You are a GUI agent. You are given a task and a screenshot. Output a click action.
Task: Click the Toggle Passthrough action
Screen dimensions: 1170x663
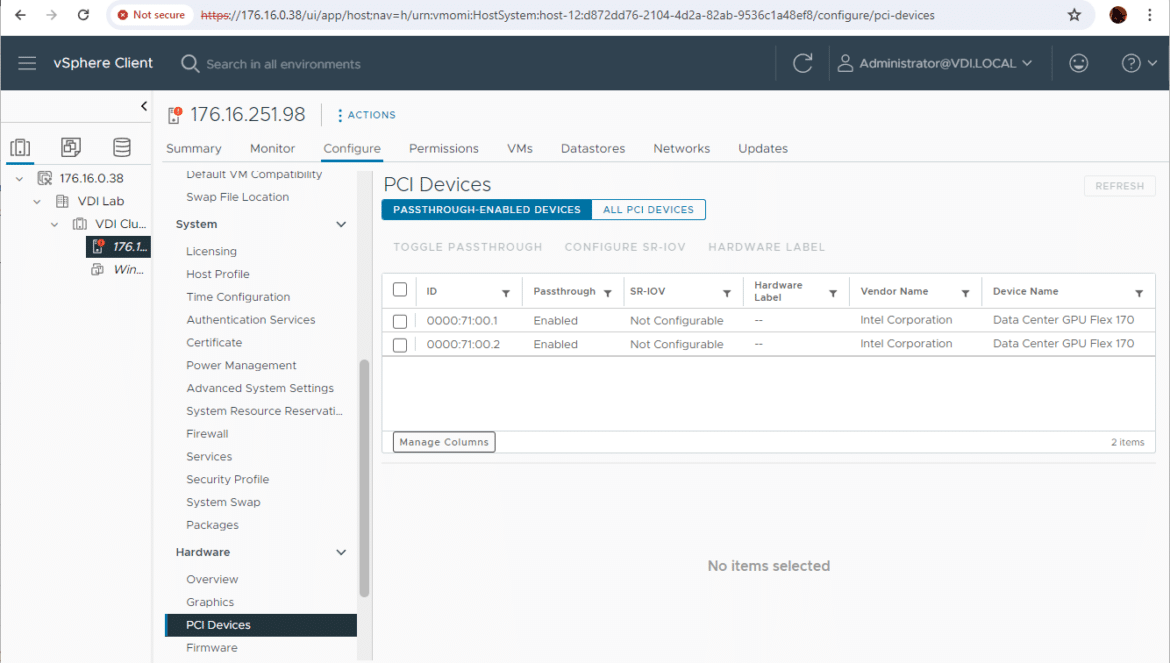[x=468, y=247]
